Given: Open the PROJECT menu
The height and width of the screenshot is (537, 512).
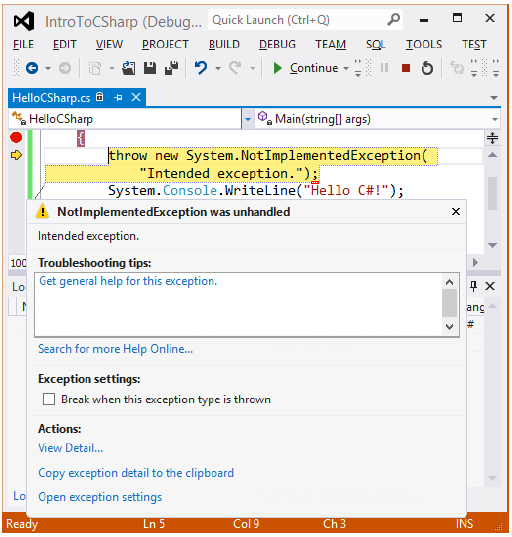Looking at the screenshot, I should click(165, 45).
